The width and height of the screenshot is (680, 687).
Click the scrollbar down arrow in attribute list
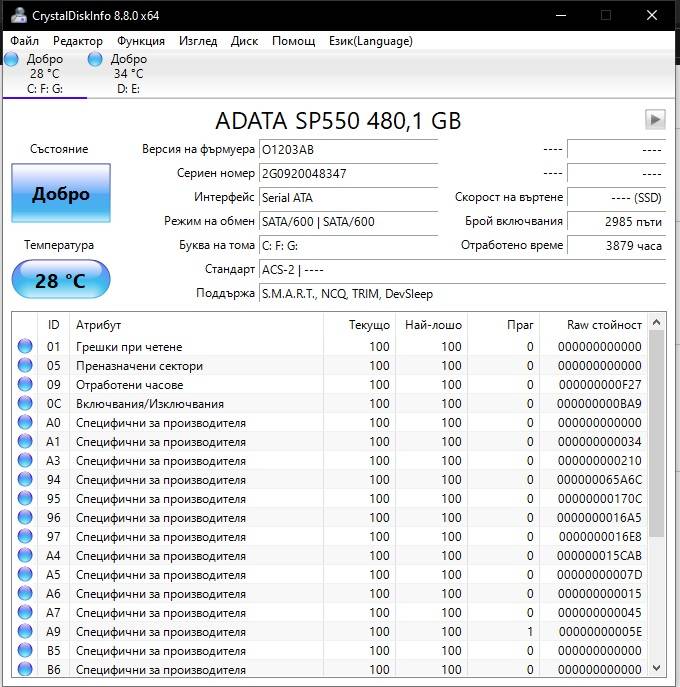click(x=656, y=668)
